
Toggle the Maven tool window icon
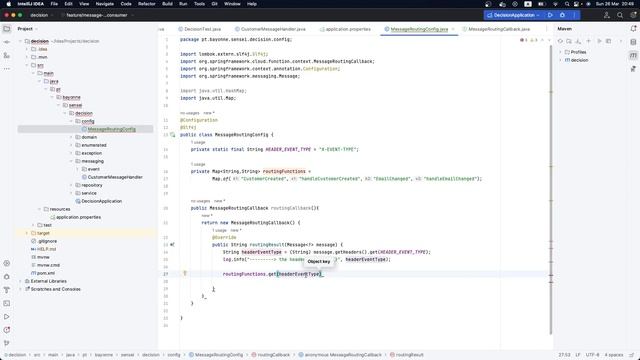633,56
